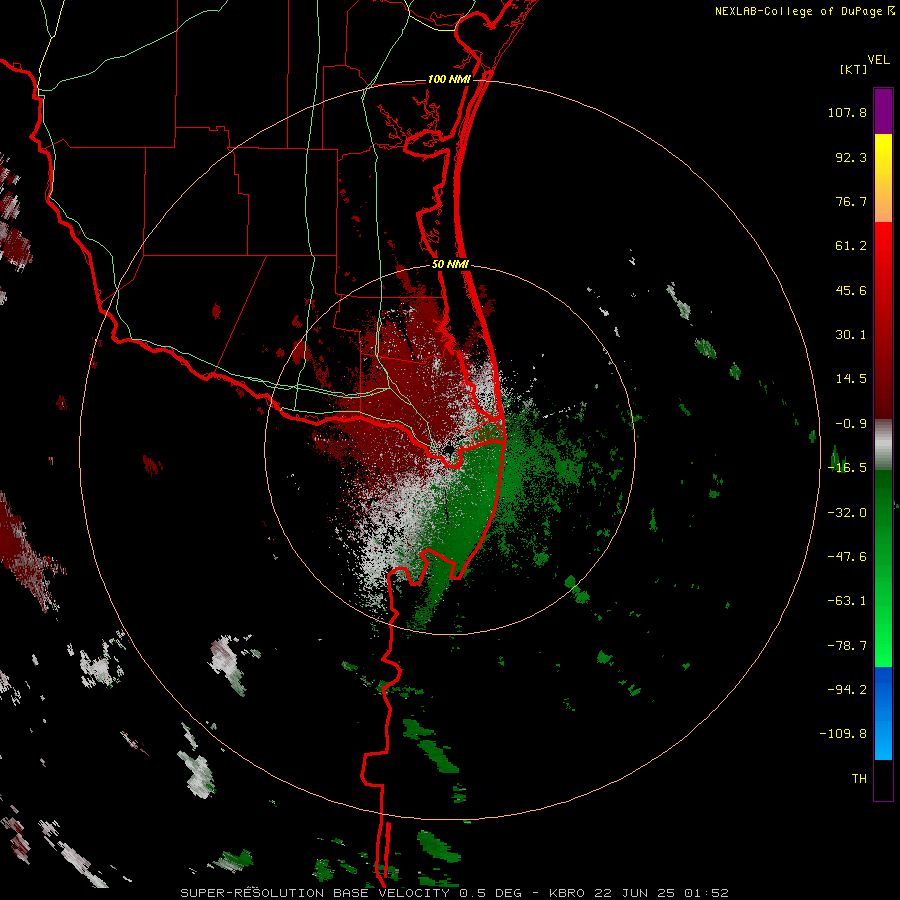
Task: Click the -94.2 velocity scale value
Action: click(x=847, y=689)
